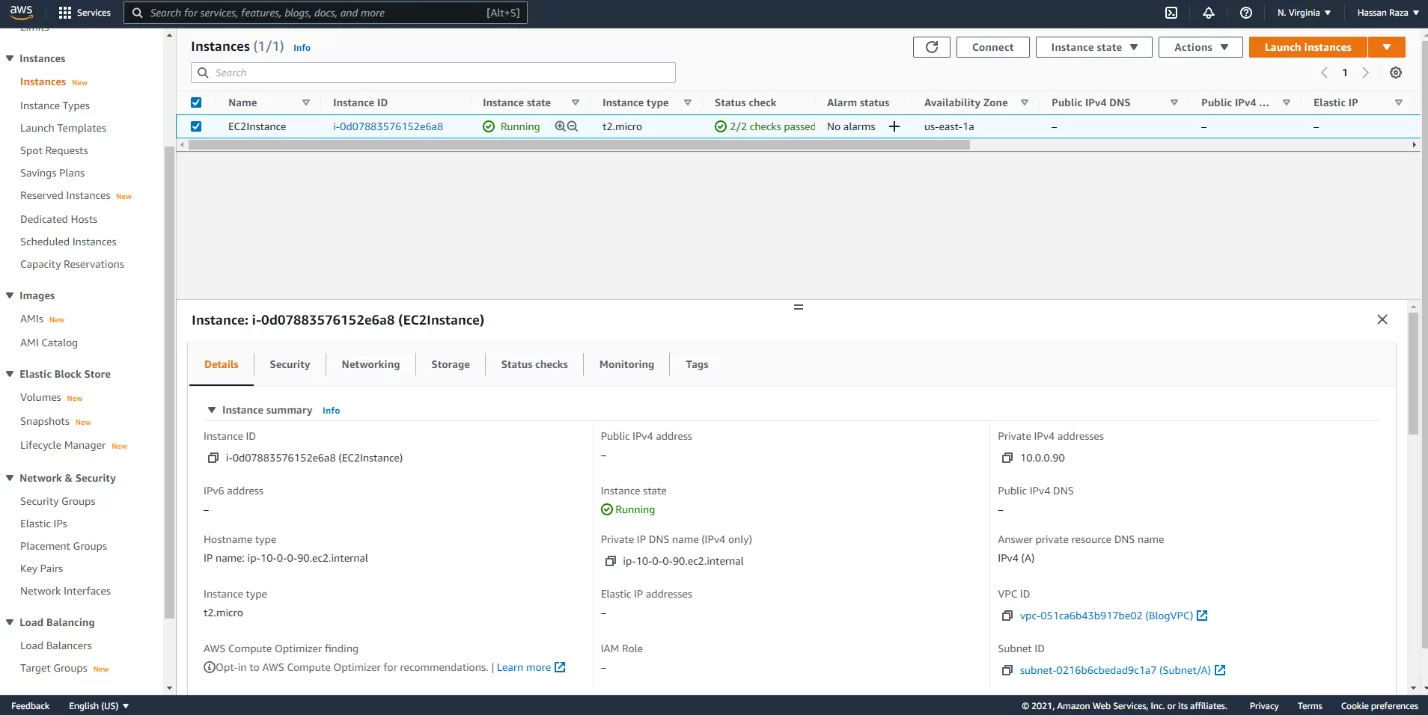Add alarm plus icon in row
This screenshot has width=1428, height=715.
click(x=894, y=127)
